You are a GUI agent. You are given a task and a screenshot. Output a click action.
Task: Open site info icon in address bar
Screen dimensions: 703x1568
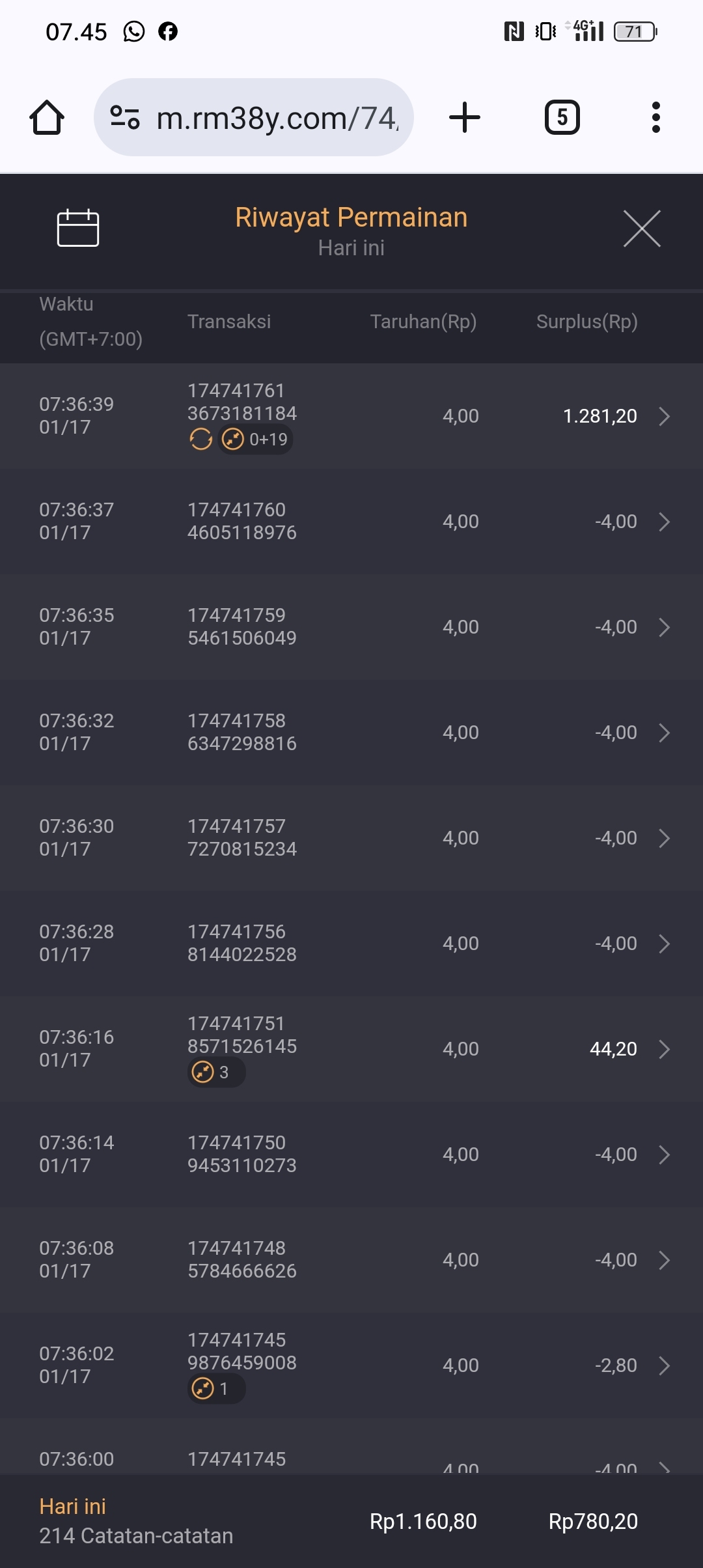click(125, 118)
